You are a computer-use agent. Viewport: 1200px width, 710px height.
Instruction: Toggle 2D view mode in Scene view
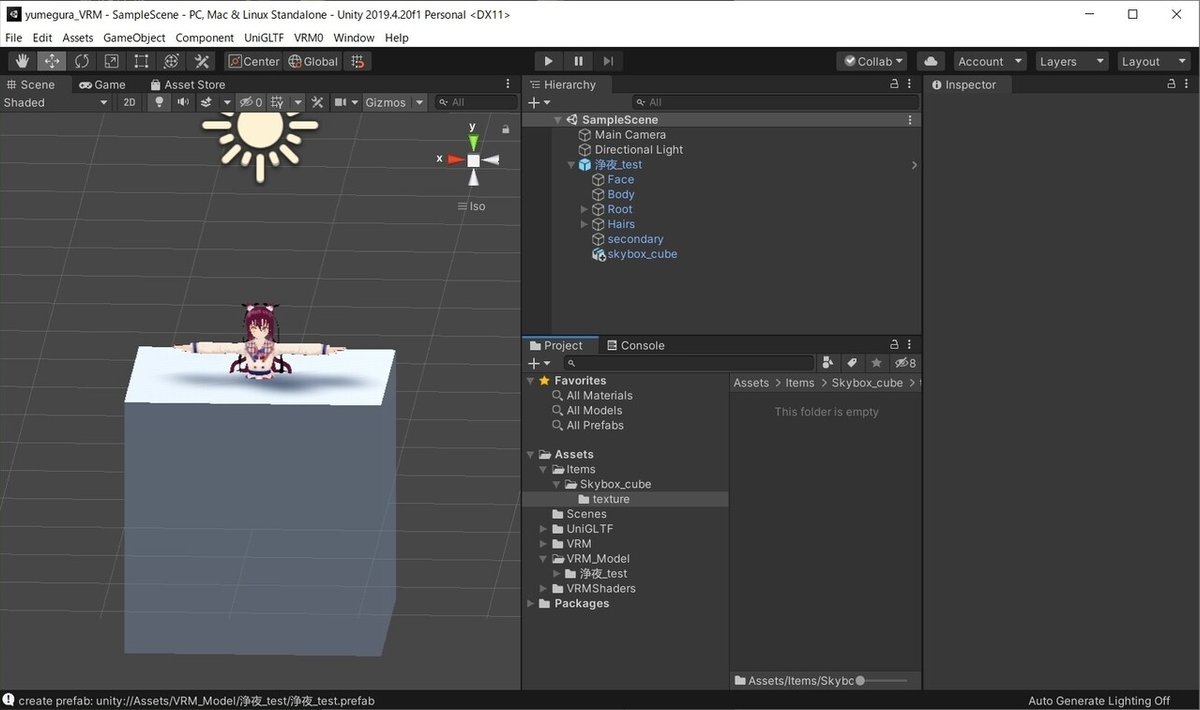tap(128, 101)
